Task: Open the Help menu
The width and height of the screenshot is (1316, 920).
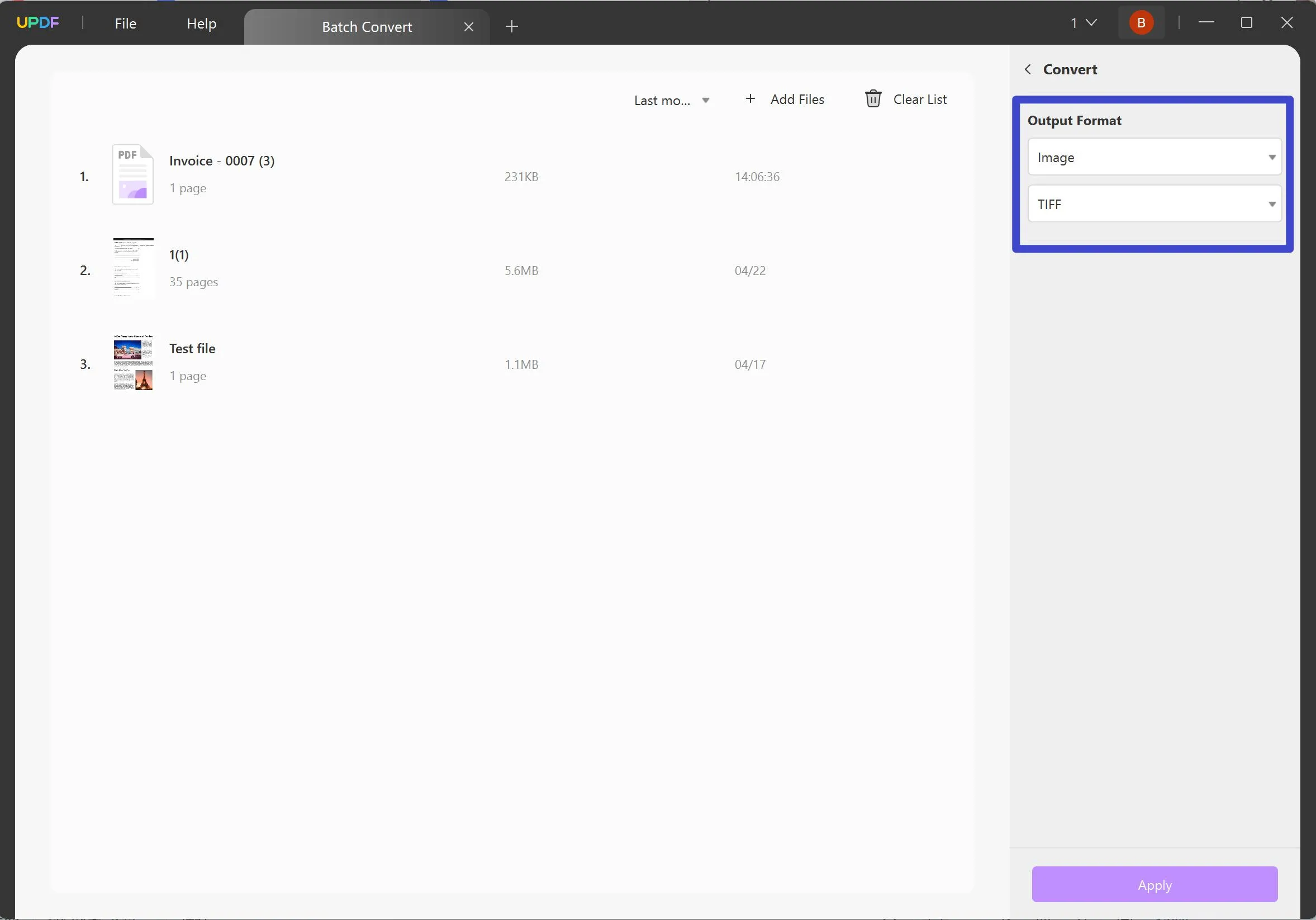Action: [x=201, y=23]
